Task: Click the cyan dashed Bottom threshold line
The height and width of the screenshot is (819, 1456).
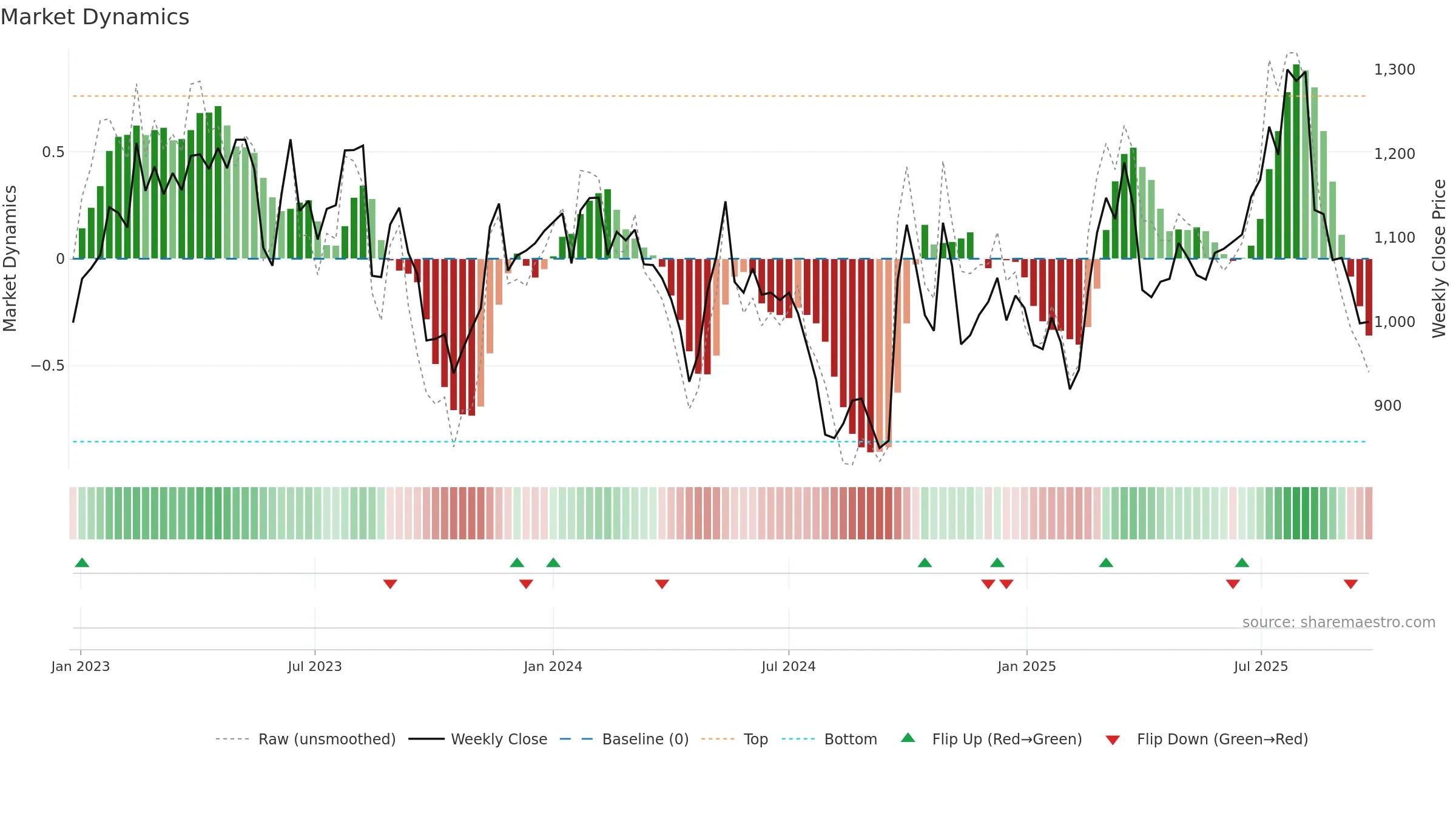Action: 720,442
